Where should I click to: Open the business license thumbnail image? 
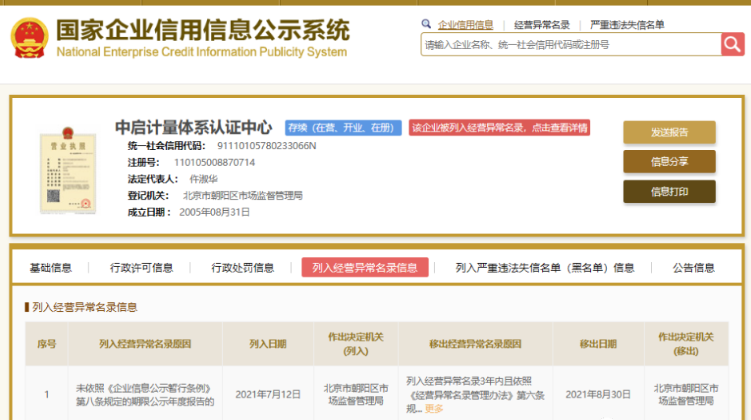(x=68, y=170)
